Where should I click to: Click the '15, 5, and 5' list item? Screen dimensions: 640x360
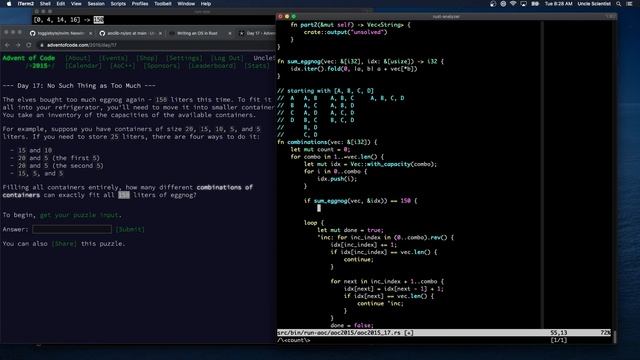tap(40, 173)
